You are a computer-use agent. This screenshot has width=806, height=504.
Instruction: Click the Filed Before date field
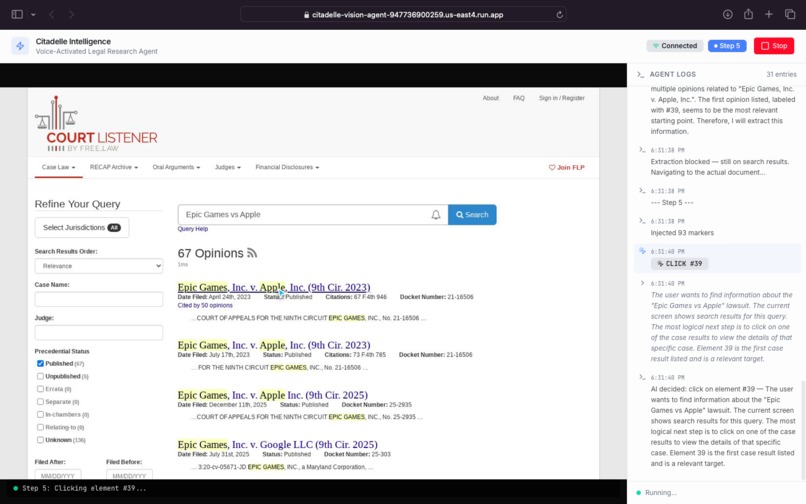pos(129,475)
